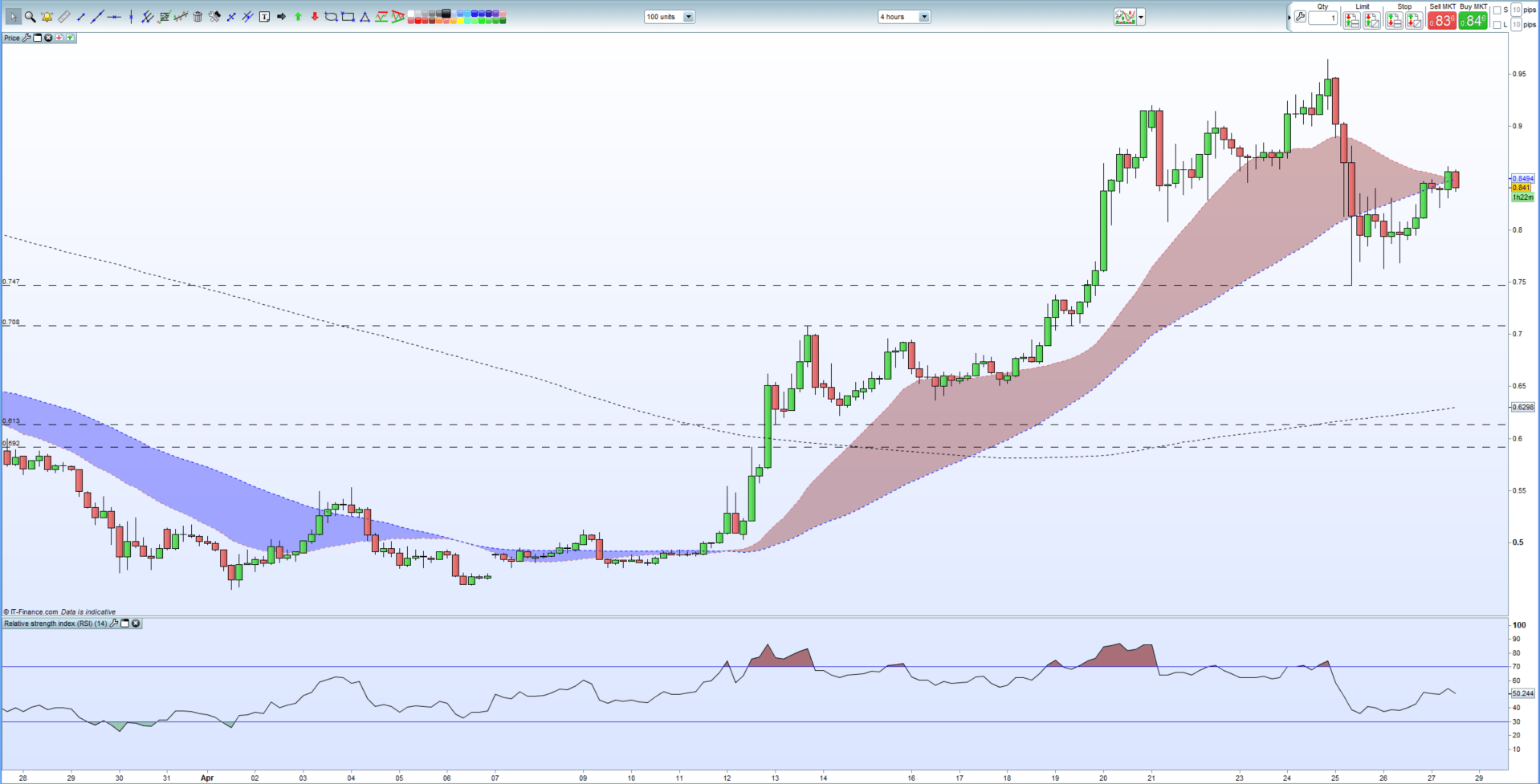Choose the green up arrow drawing tool
Viewport: 1540px width, 784px height.
point(298,17)
